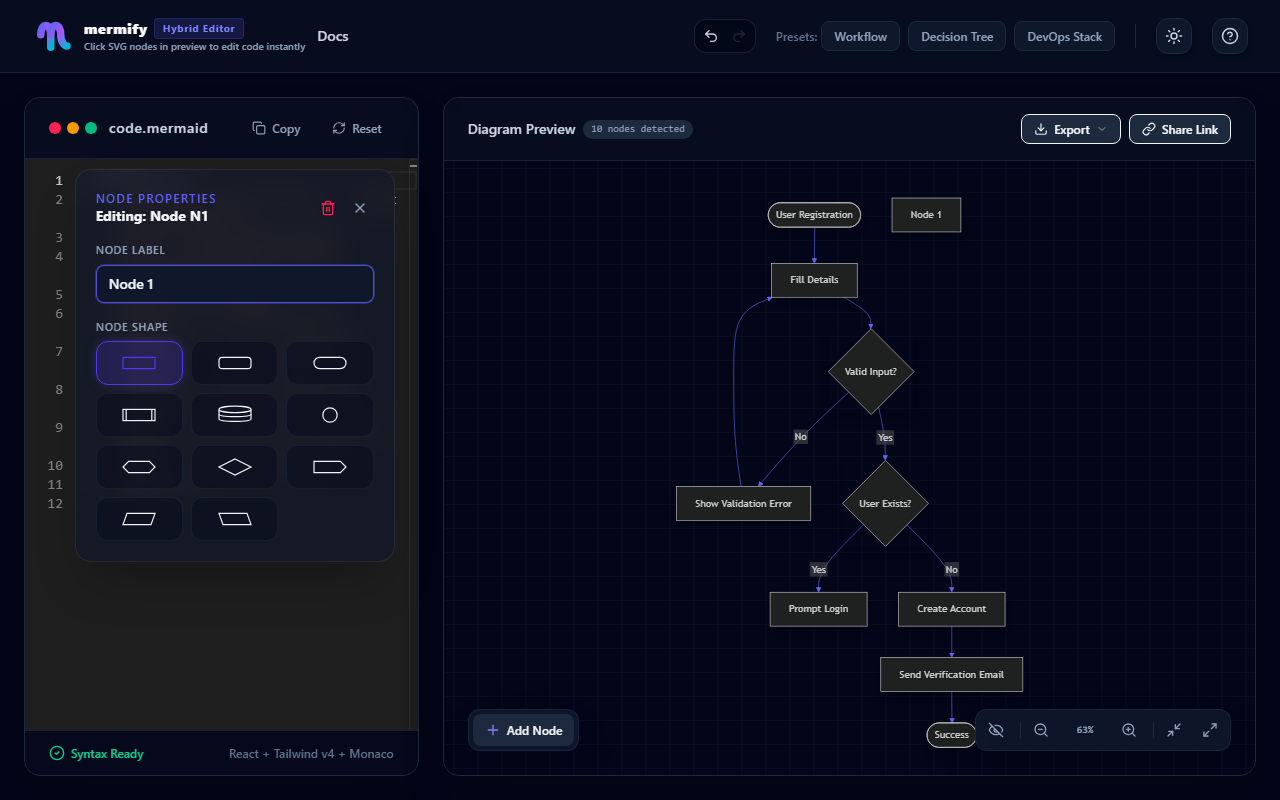Select the rectangle node shape
The image size is (1280, 800).
pos(139,363)
